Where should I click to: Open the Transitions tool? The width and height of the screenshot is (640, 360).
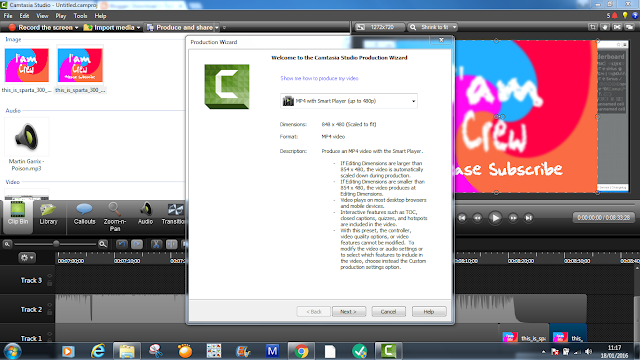click(x=173, y=214)
